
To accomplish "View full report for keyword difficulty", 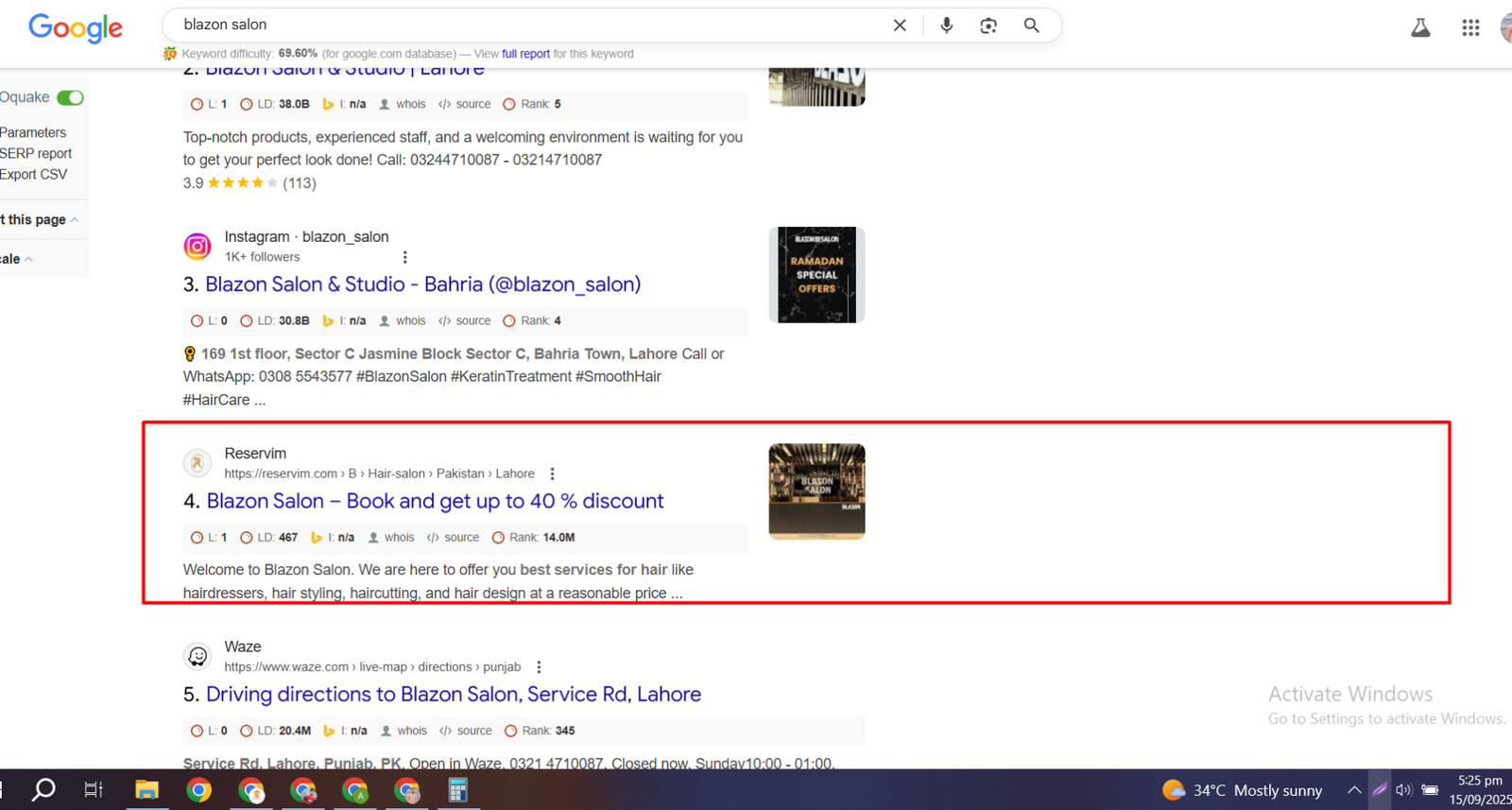I will (x=525, y=54).
